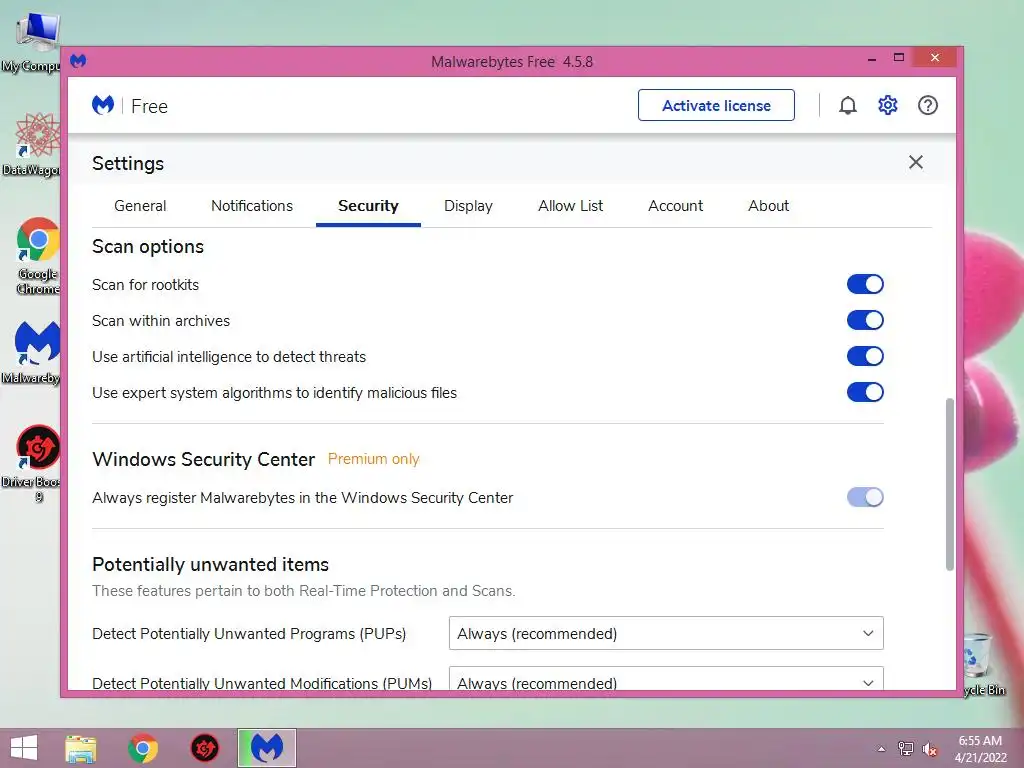Close the Settings panel with X
This screenshot has width=1024, height=768.
click(x=916, y=162)
